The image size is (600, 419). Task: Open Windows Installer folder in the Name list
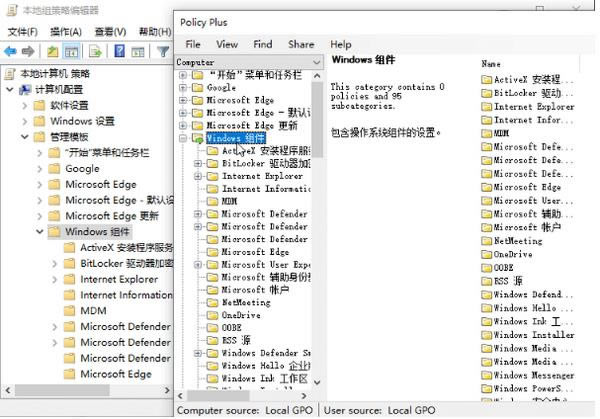(528, 335)
